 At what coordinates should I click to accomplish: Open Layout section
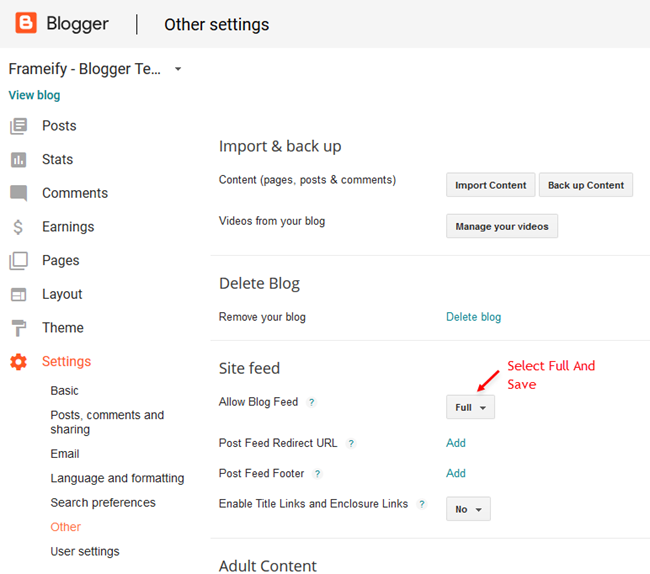point(62,294)
